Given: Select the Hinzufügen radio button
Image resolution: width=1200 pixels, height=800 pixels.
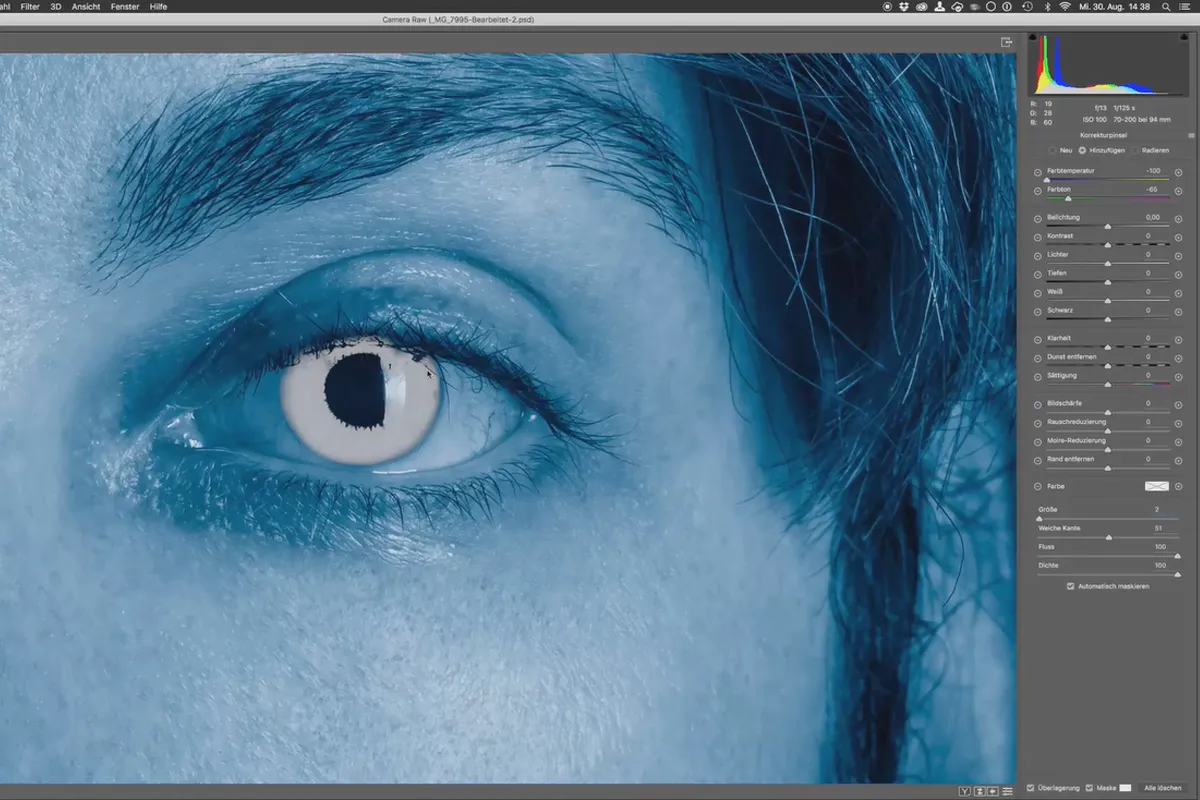Looking at the screenshot, I should click(x=1082, y=150).
